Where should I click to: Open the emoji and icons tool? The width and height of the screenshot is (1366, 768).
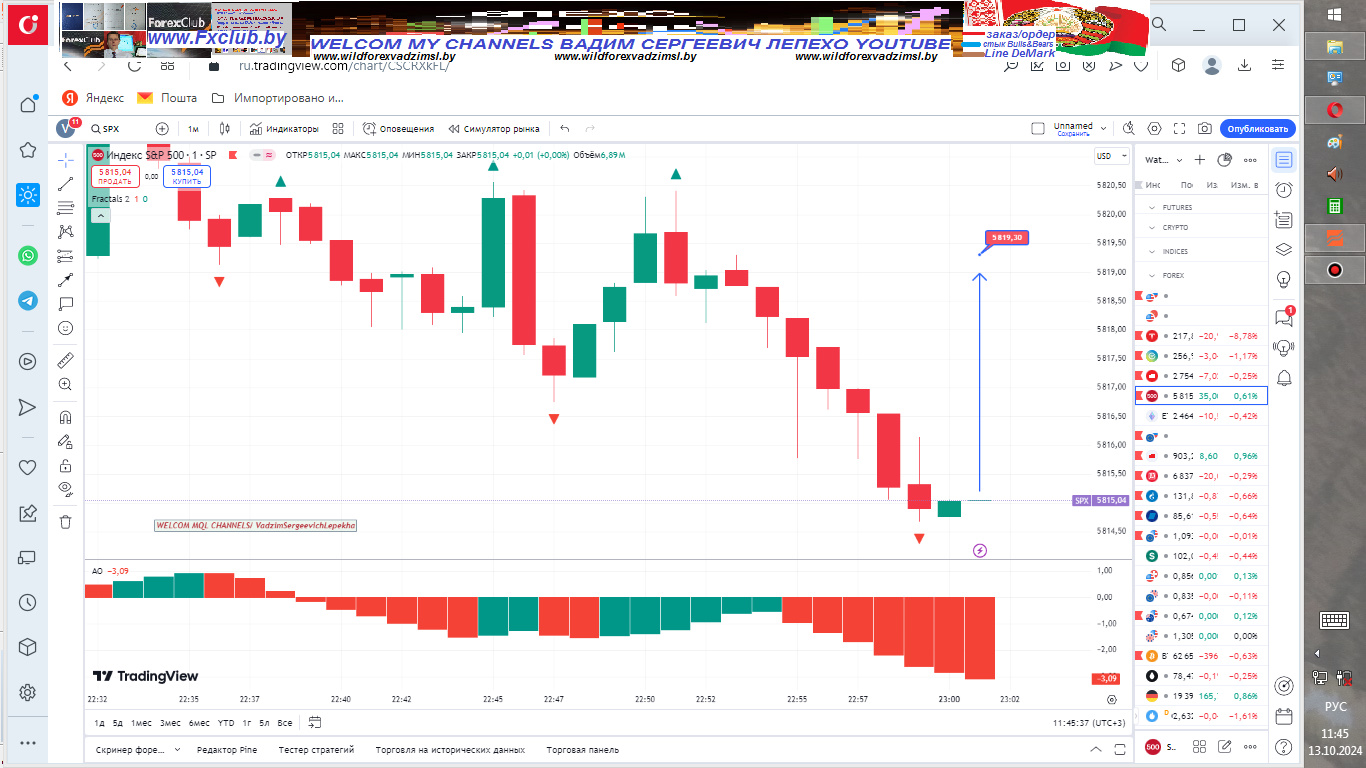click(x=65, y=328)
